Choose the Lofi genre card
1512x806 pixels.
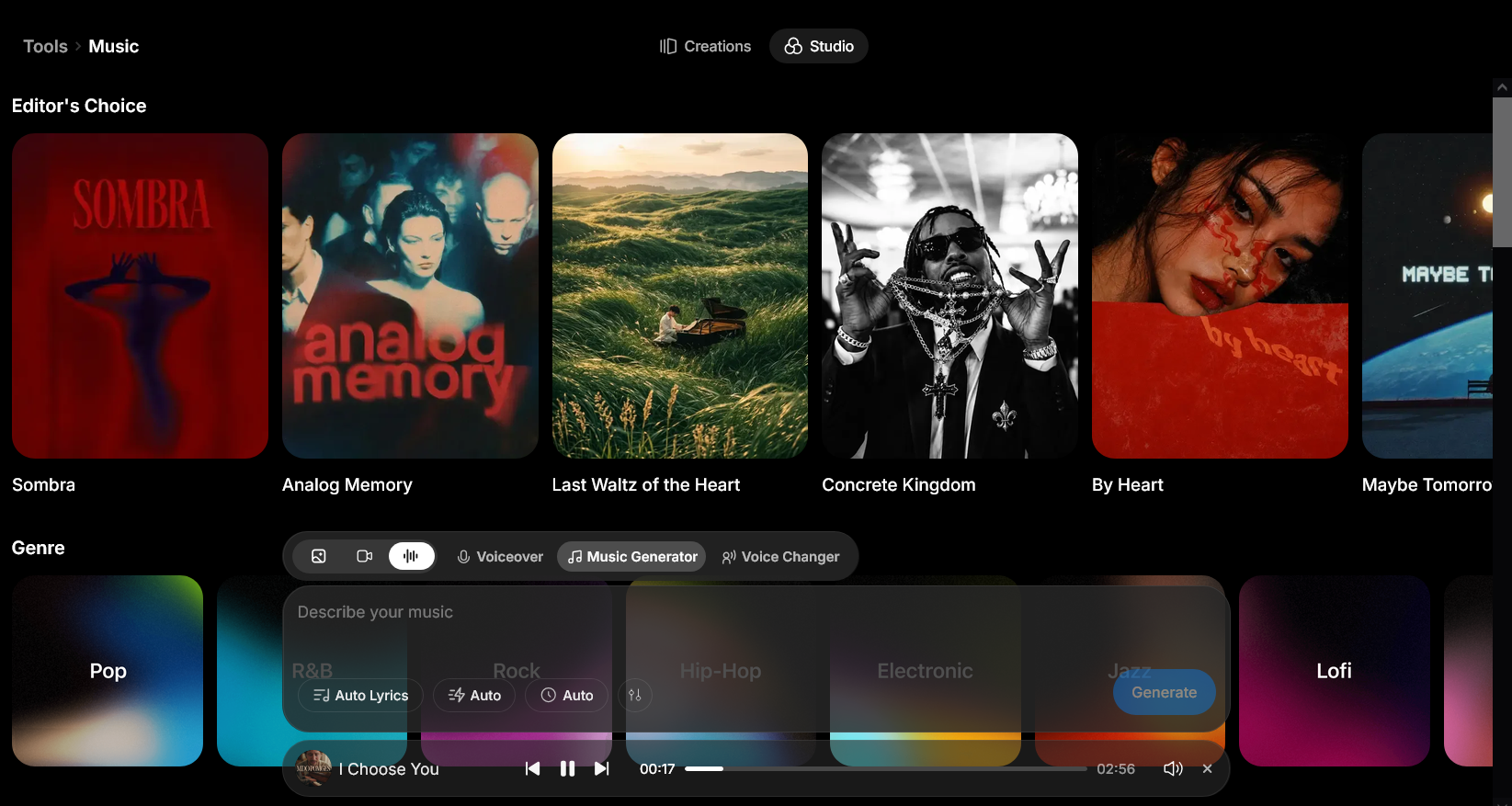(x=1334, y=671)
